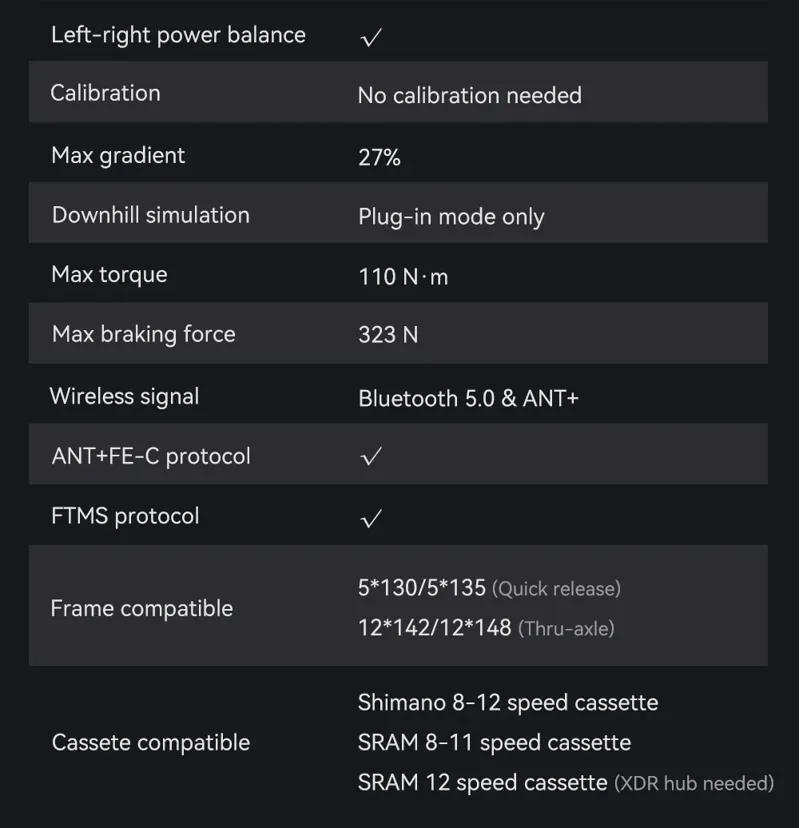Select the "Plug-in mode only" text
The width and height of the screenshot is (800, 828).
451,217
